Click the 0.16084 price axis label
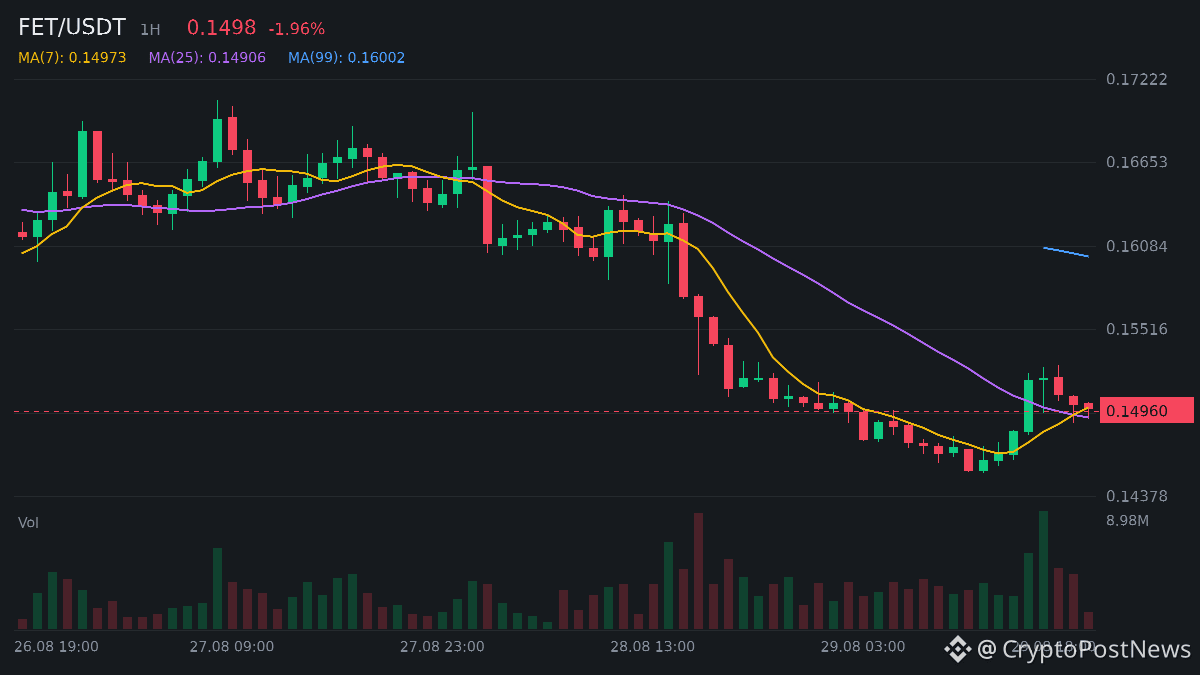Viewport: 1200px width, 675px height. click(x=1136, y=246)
